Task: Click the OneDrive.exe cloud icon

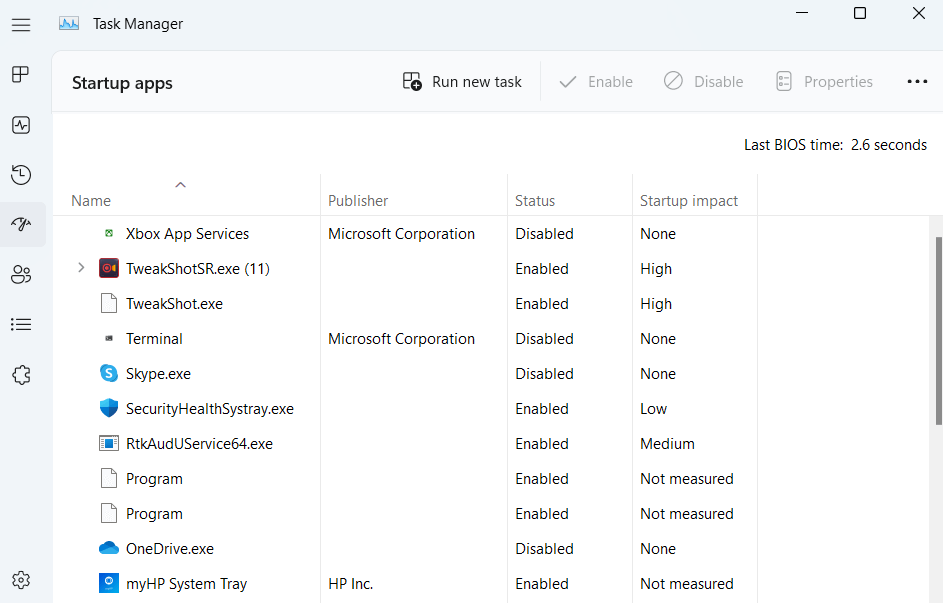Action: [109, 548]
